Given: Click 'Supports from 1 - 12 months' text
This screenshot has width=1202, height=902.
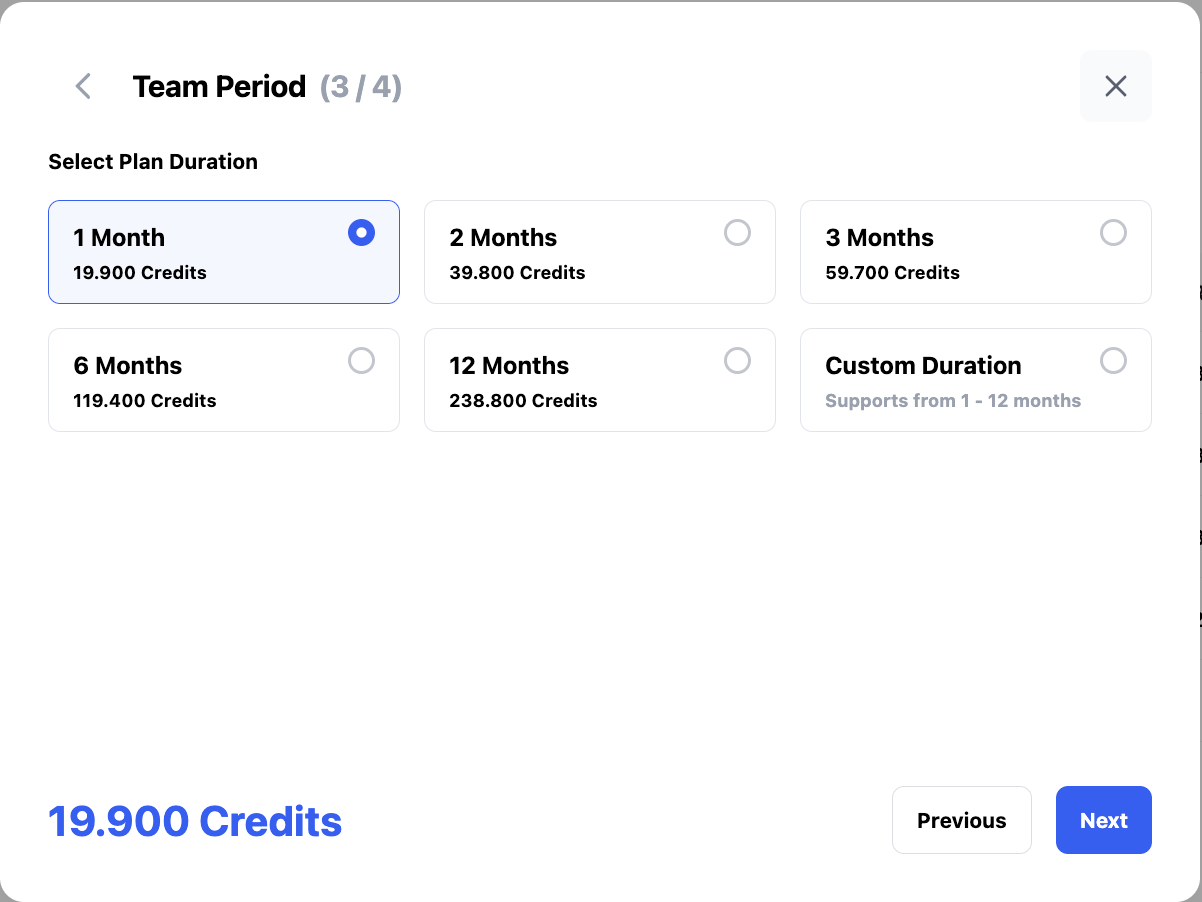Looking at the screenshot, I should 953,401.
